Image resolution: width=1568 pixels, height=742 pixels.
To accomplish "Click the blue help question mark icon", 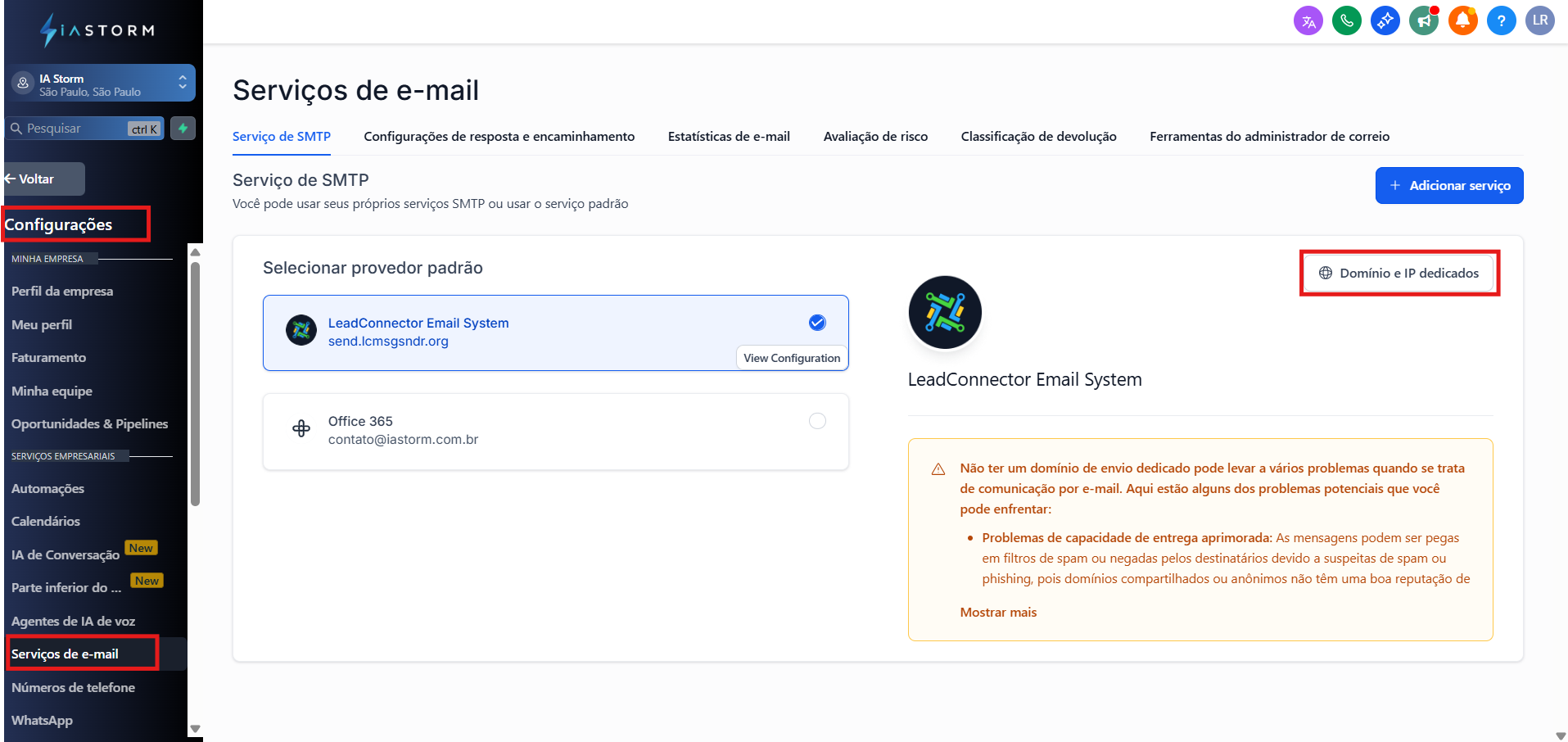I will [x=1501, y=21].
